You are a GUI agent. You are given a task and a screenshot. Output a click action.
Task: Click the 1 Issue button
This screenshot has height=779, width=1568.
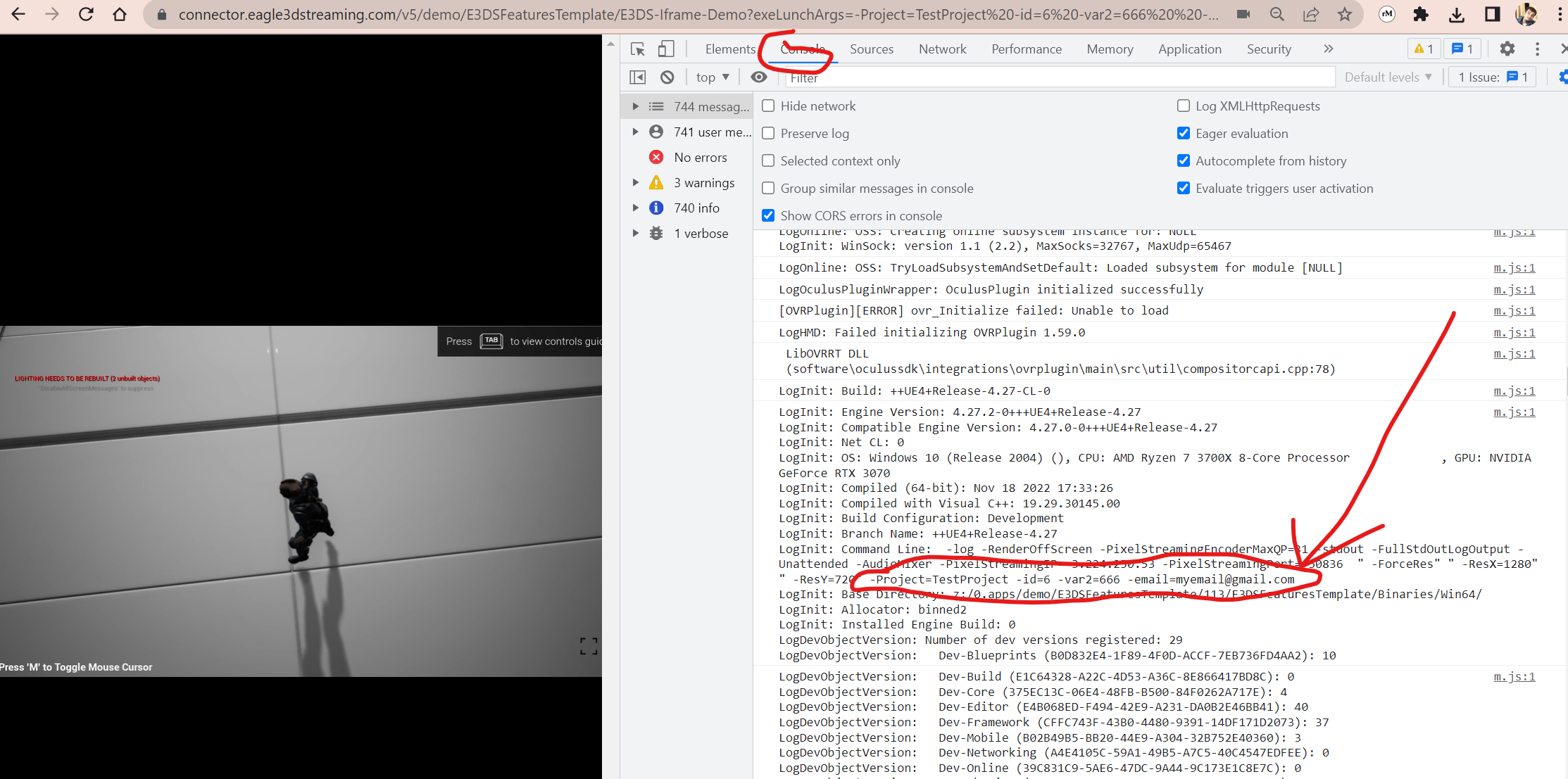[1492, 77]
